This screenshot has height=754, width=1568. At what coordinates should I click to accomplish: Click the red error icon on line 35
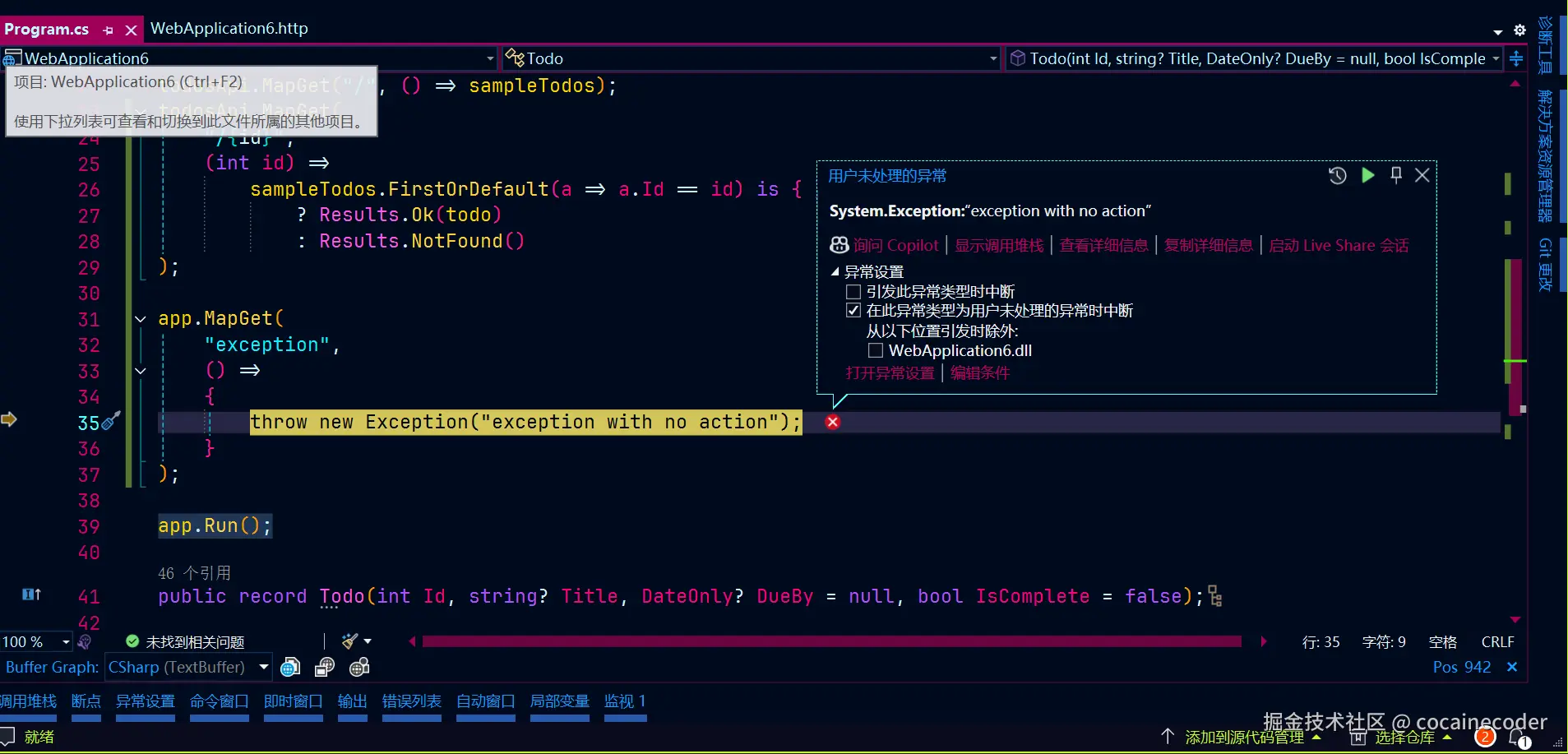click(x=833, y=422)
